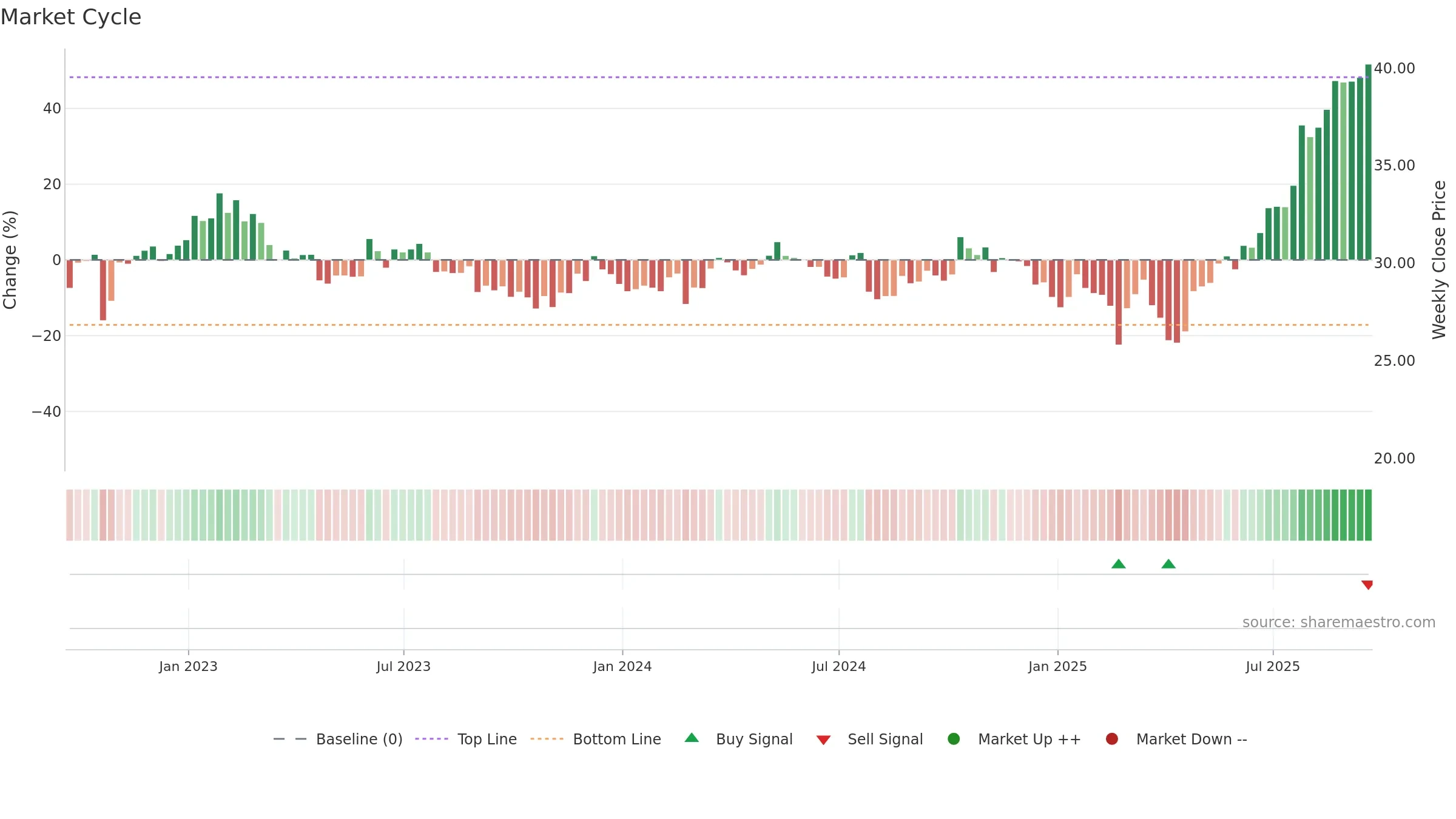Click the Market Down -- legend label

click(x=1191, y=739)
